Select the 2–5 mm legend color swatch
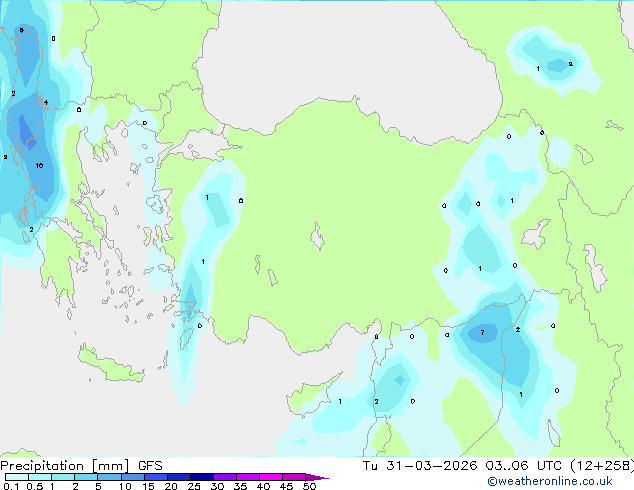 86,477
